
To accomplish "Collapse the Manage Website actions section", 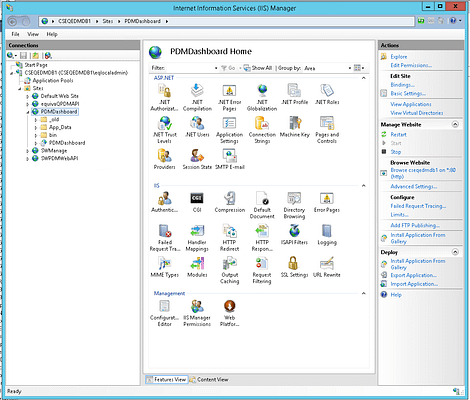I will coord(455,124).
